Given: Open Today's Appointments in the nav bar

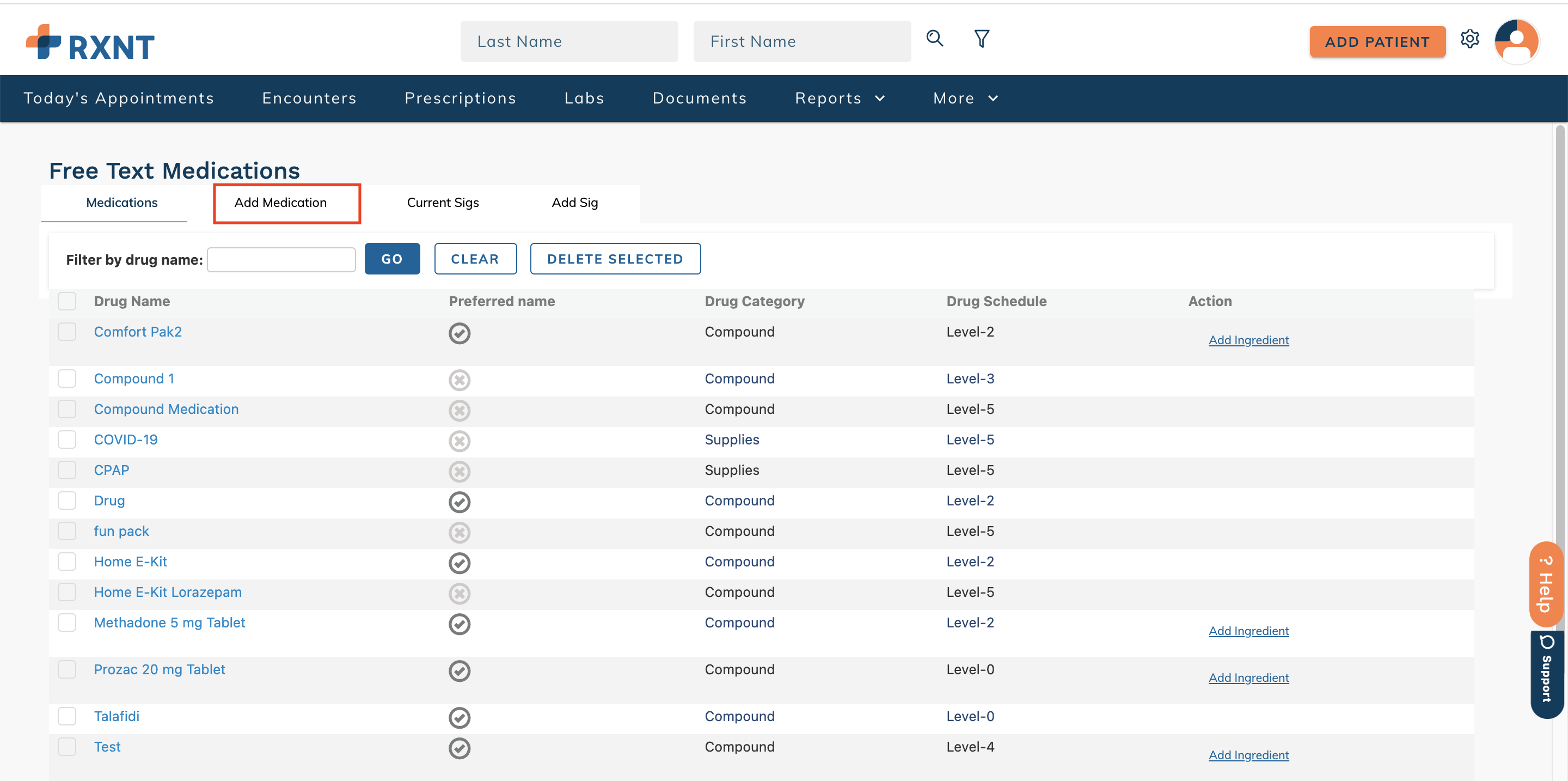Looking at the screenshot, I should pyautogui.click(x=119, y=98).
